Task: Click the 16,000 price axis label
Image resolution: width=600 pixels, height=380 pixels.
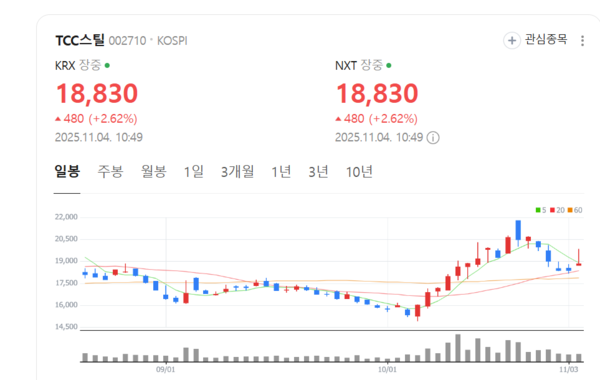Action: point(66,305)
